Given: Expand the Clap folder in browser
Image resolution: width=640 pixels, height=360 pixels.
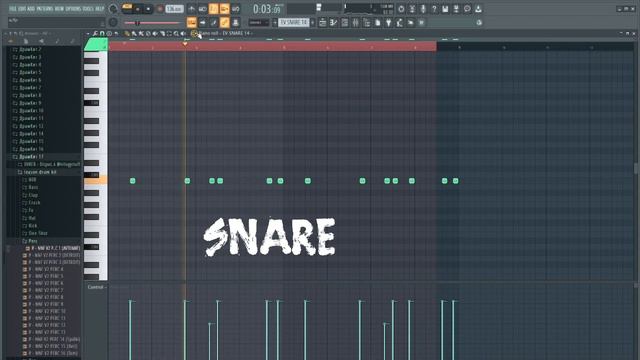Looking at the screenshot, I should [x=30, y=195].
